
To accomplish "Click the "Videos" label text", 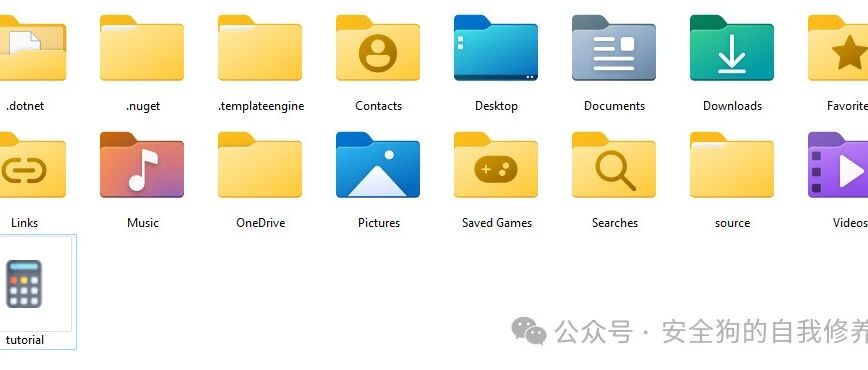I will point(850,223).
